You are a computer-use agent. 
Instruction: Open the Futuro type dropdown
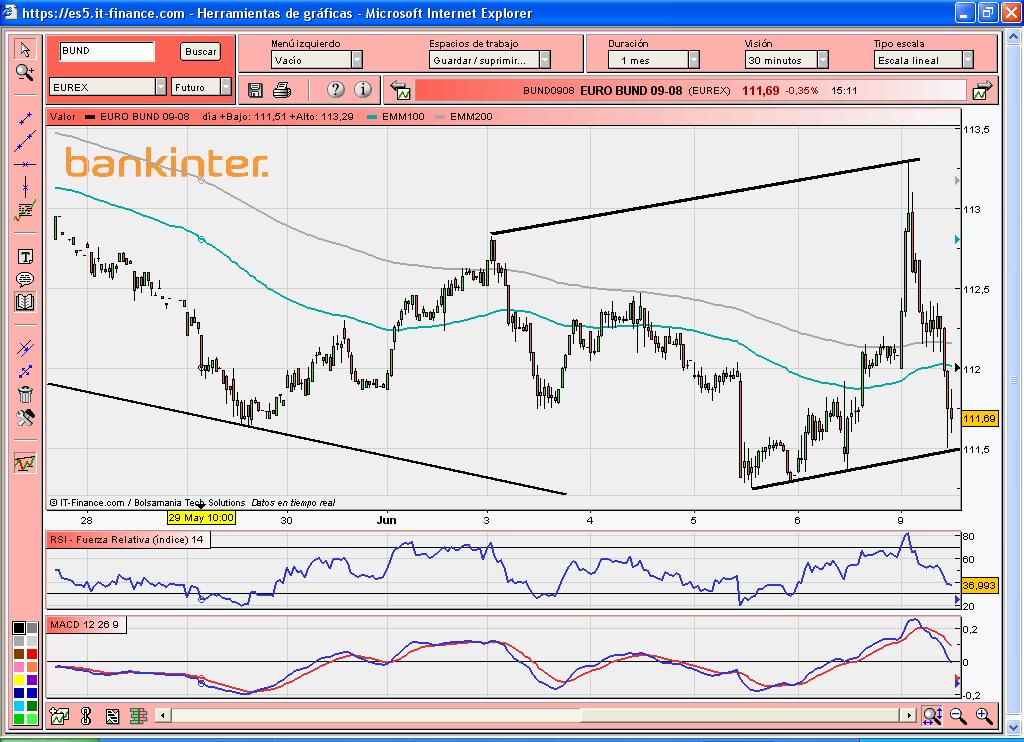click(x=201, y=87)
